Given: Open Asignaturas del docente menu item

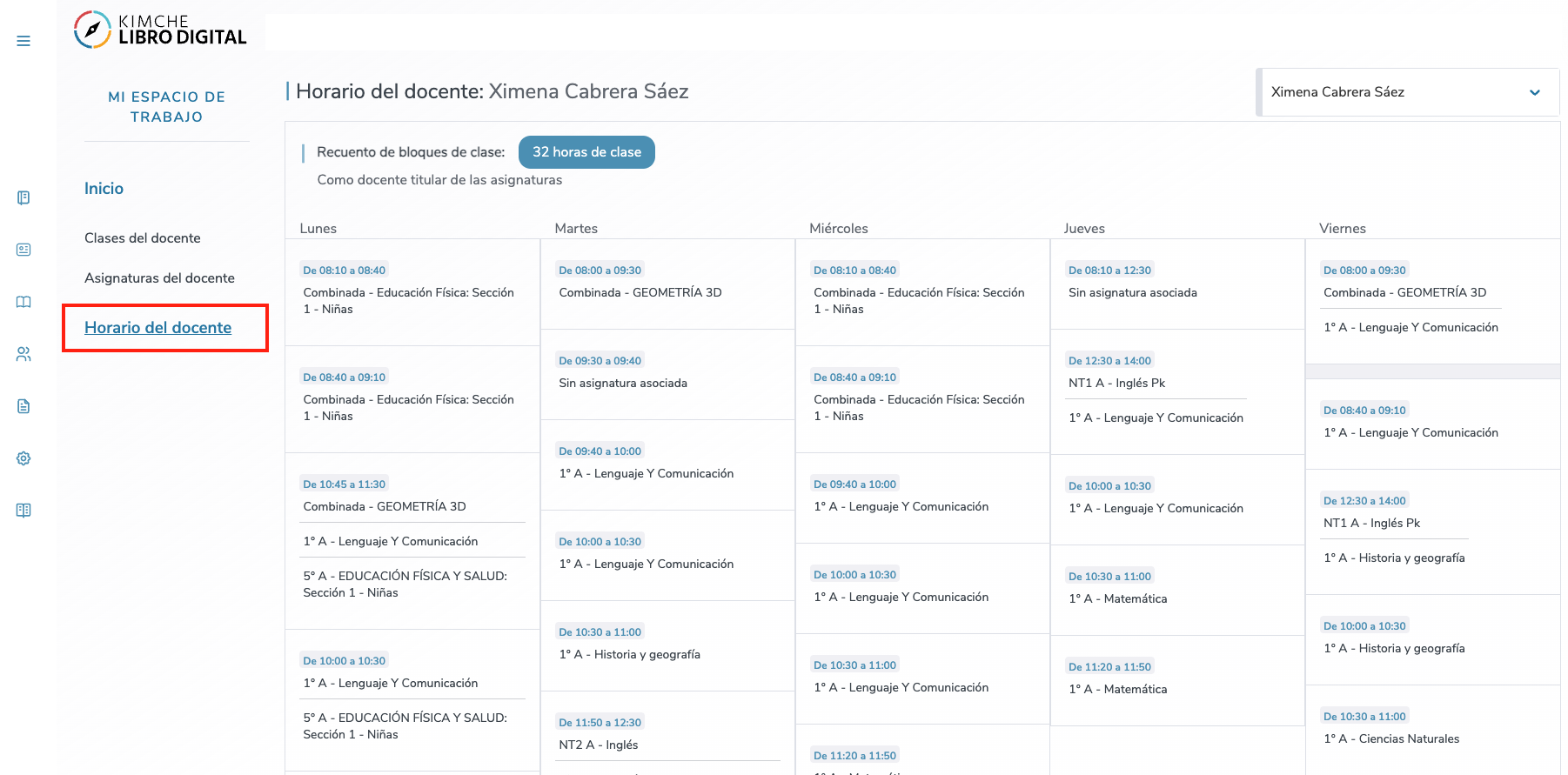Looking at the screenshot, I should (x=159, y=278).
